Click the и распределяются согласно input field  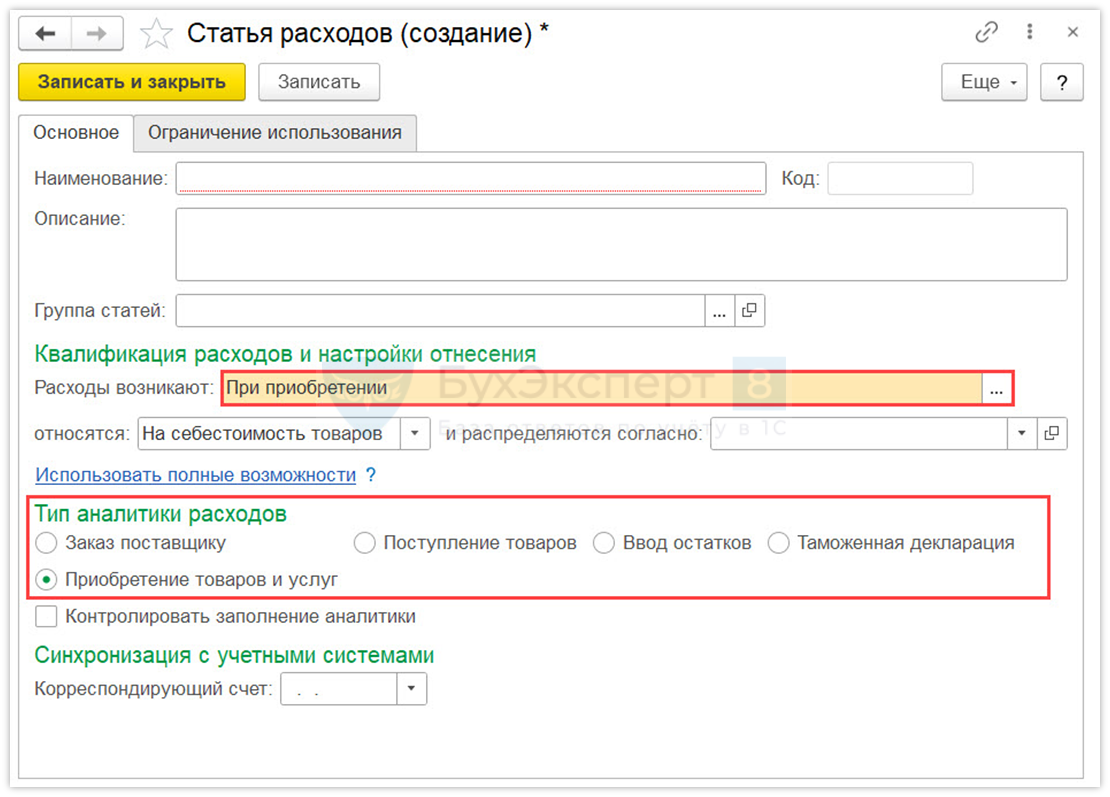(859, 433)
